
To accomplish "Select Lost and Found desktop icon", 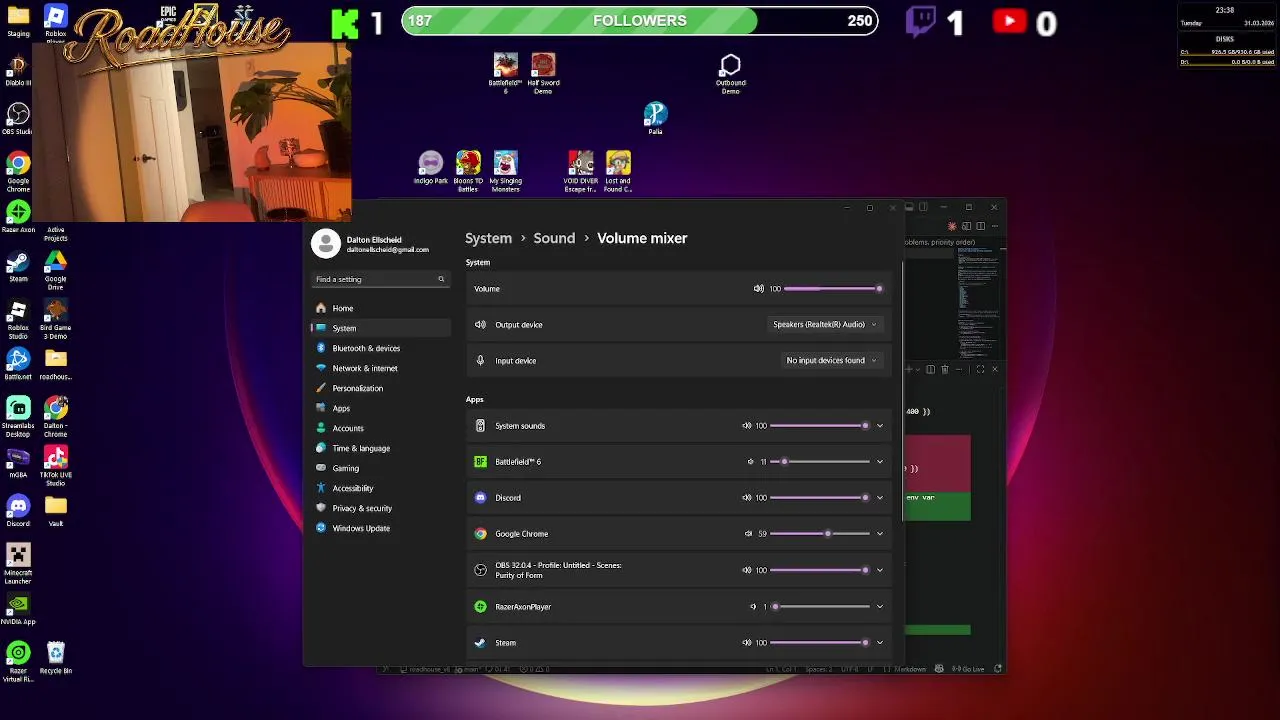I will 618,171.
